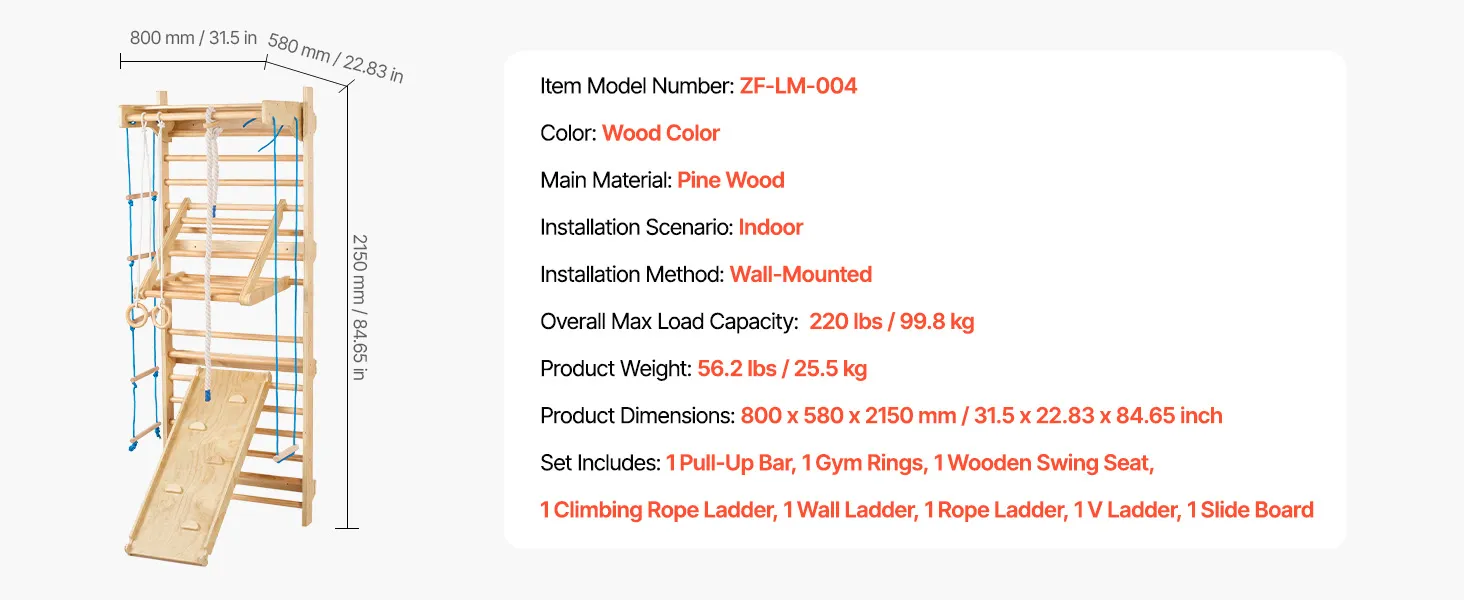The width and height of the screenshot is (1464, 600).
Task: Click the 56.2 lbs product weight value
Action: click(781, 368)
